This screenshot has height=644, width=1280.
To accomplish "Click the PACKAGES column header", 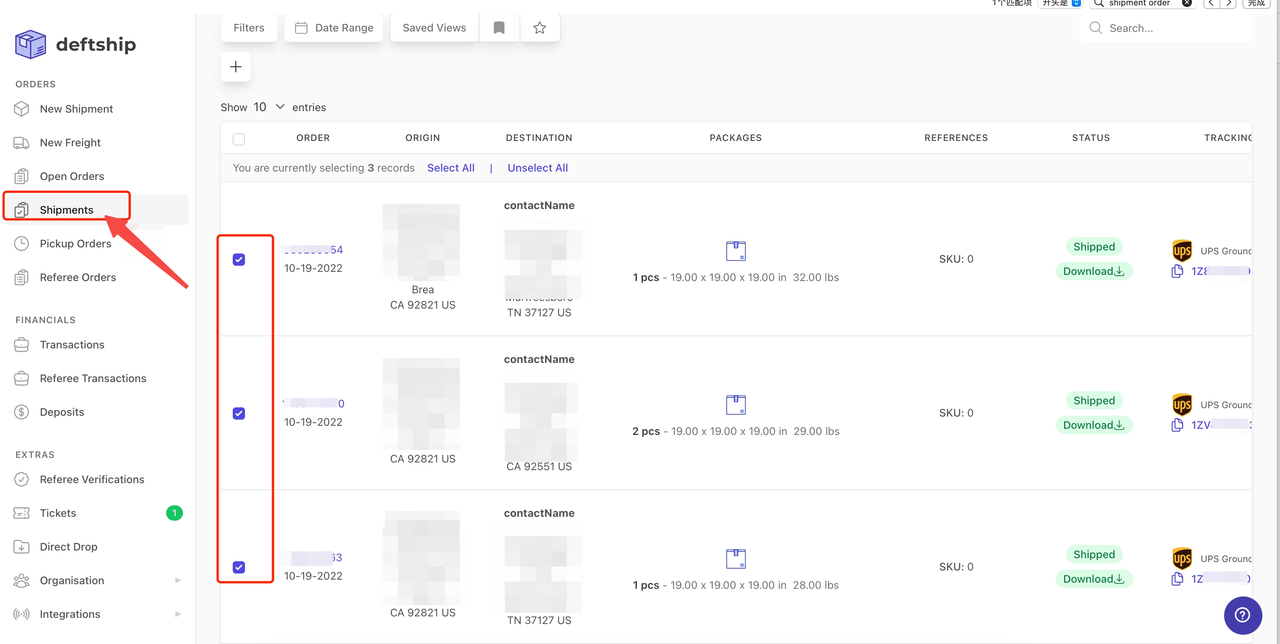I will (x=736, y=138).
